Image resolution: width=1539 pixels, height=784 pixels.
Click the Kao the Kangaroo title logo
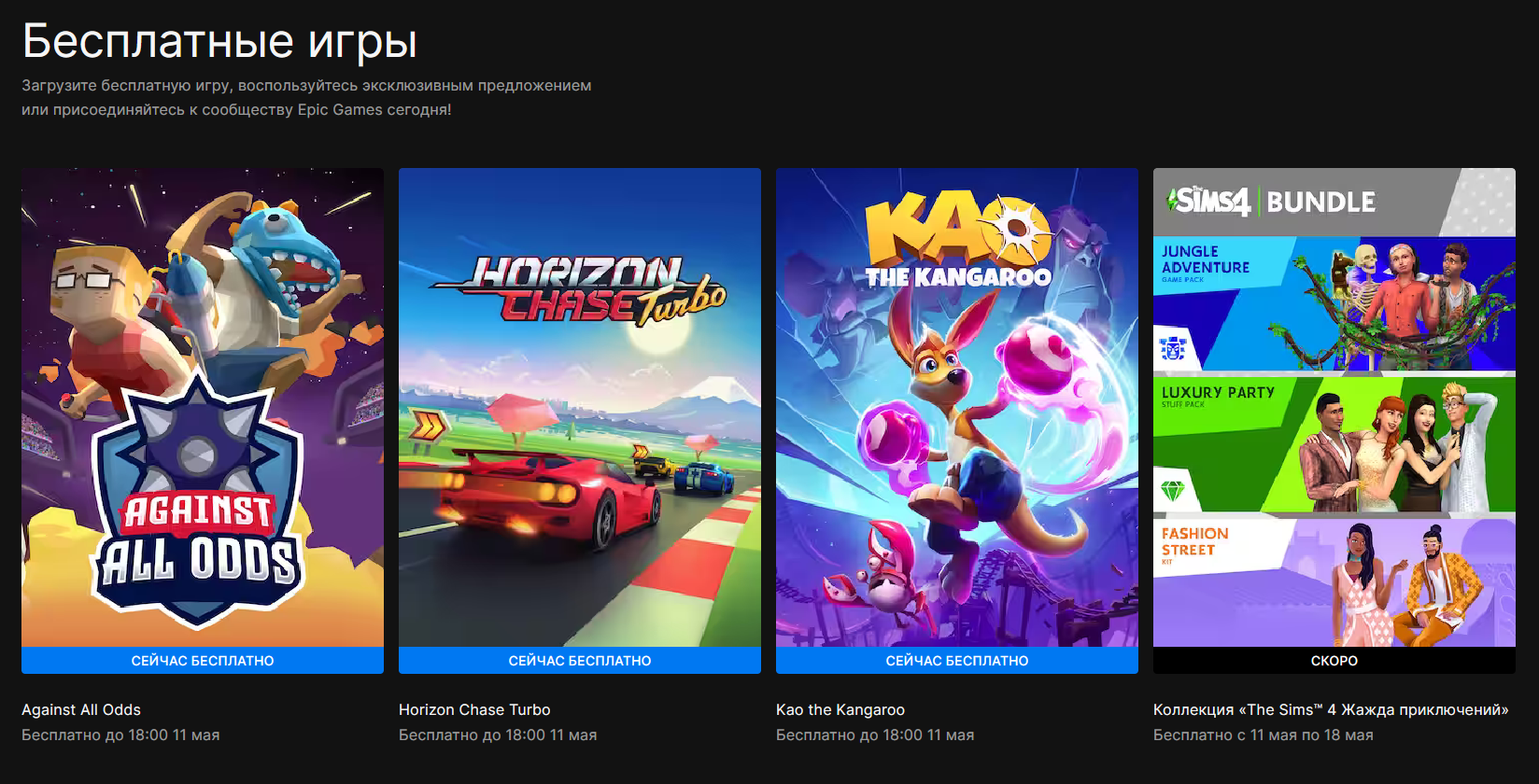tap(959, 241)
